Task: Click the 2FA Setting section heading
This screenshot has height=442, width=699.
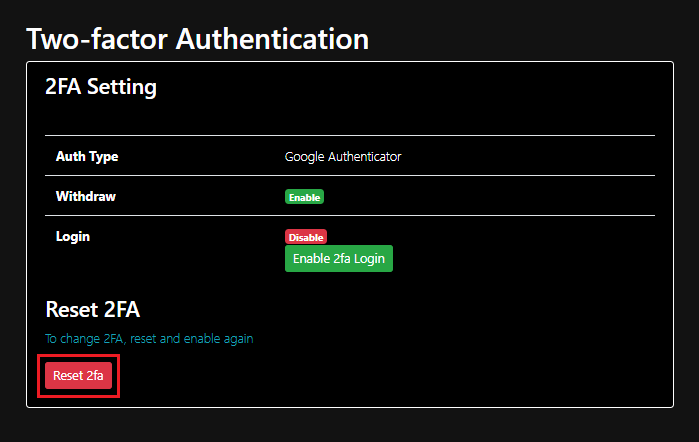Action: coord(101,87)
